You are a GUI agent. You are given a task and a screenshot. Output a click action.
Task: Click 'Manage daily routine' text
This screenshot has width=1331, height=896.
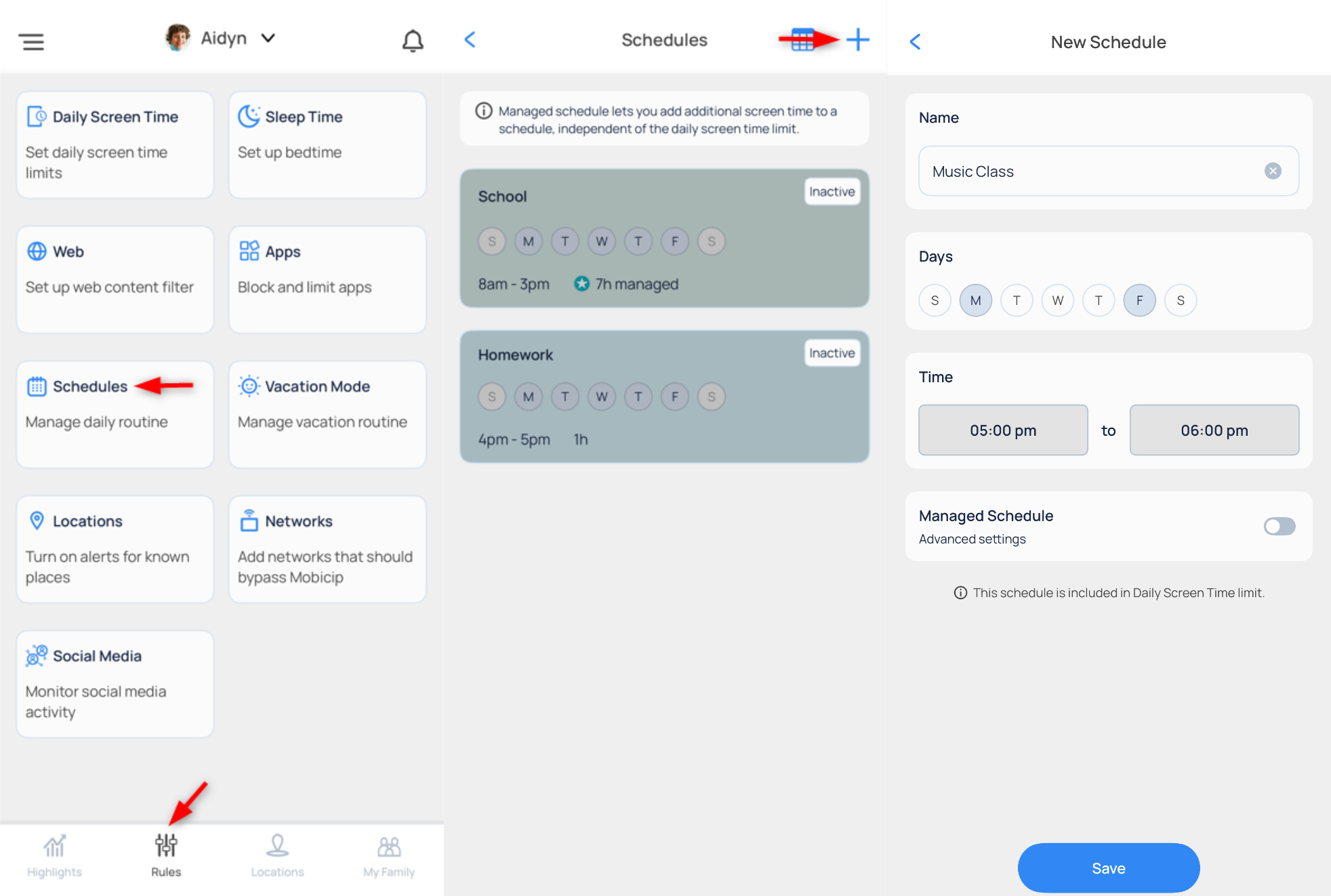coord(96,422)
